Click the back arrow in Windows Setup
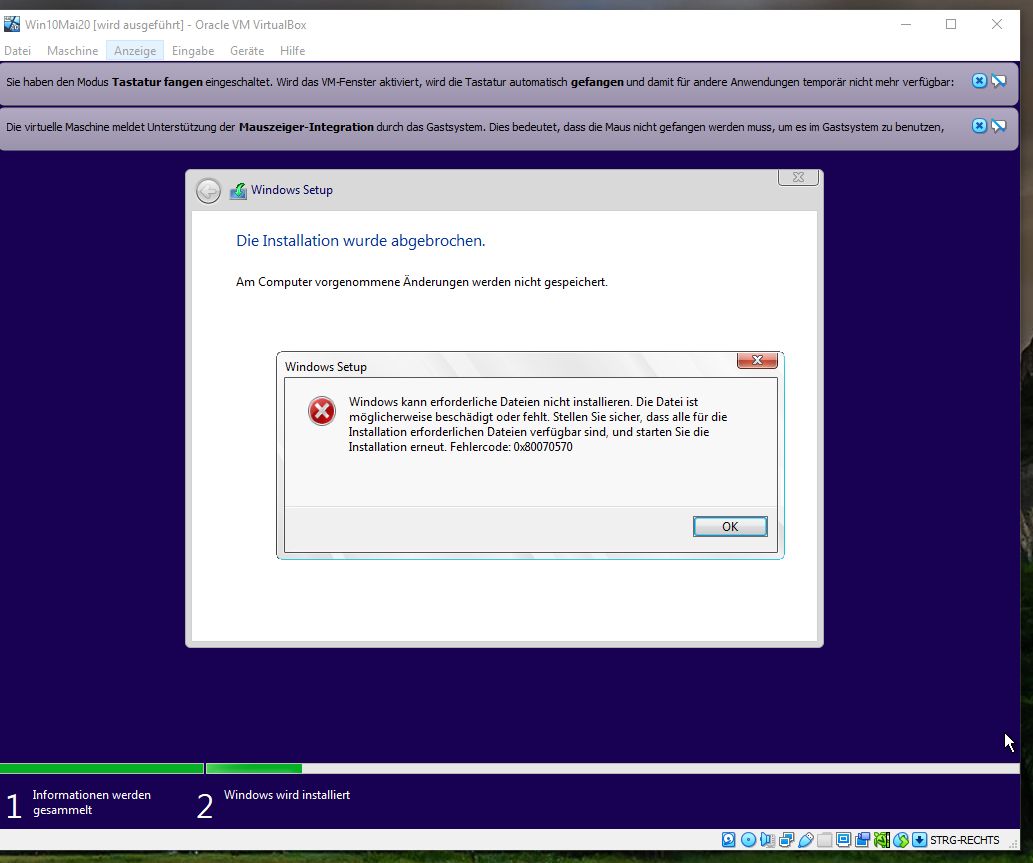 (208, 190)
